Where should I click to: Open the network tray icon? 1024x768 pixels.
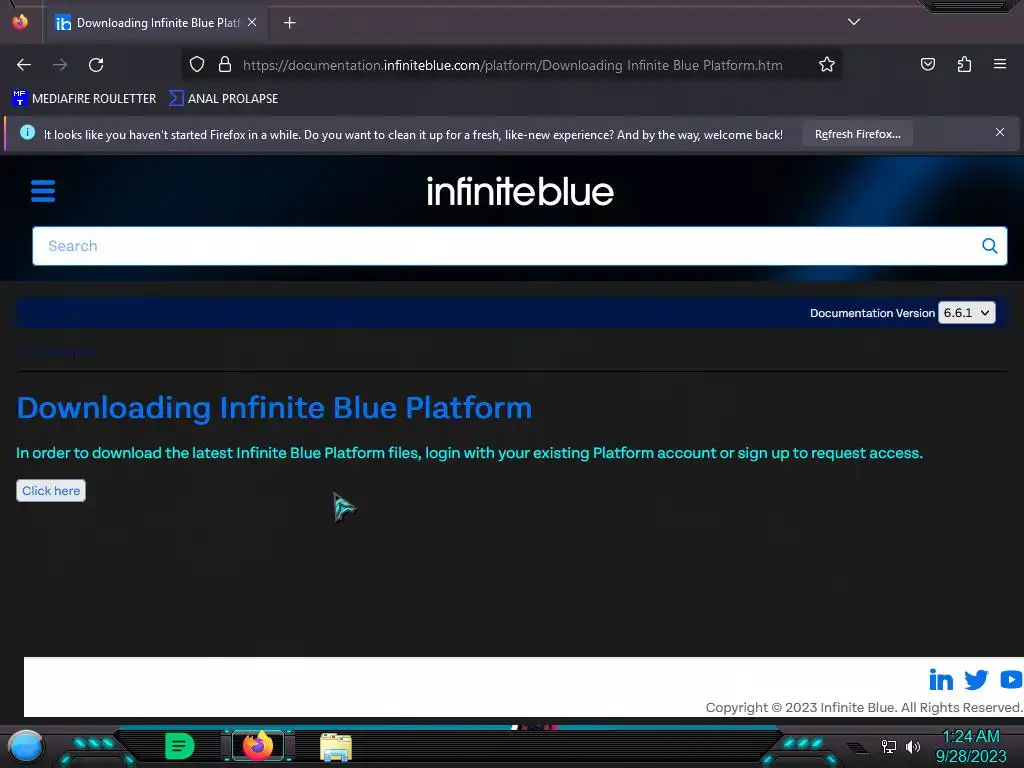pos(889,746)
